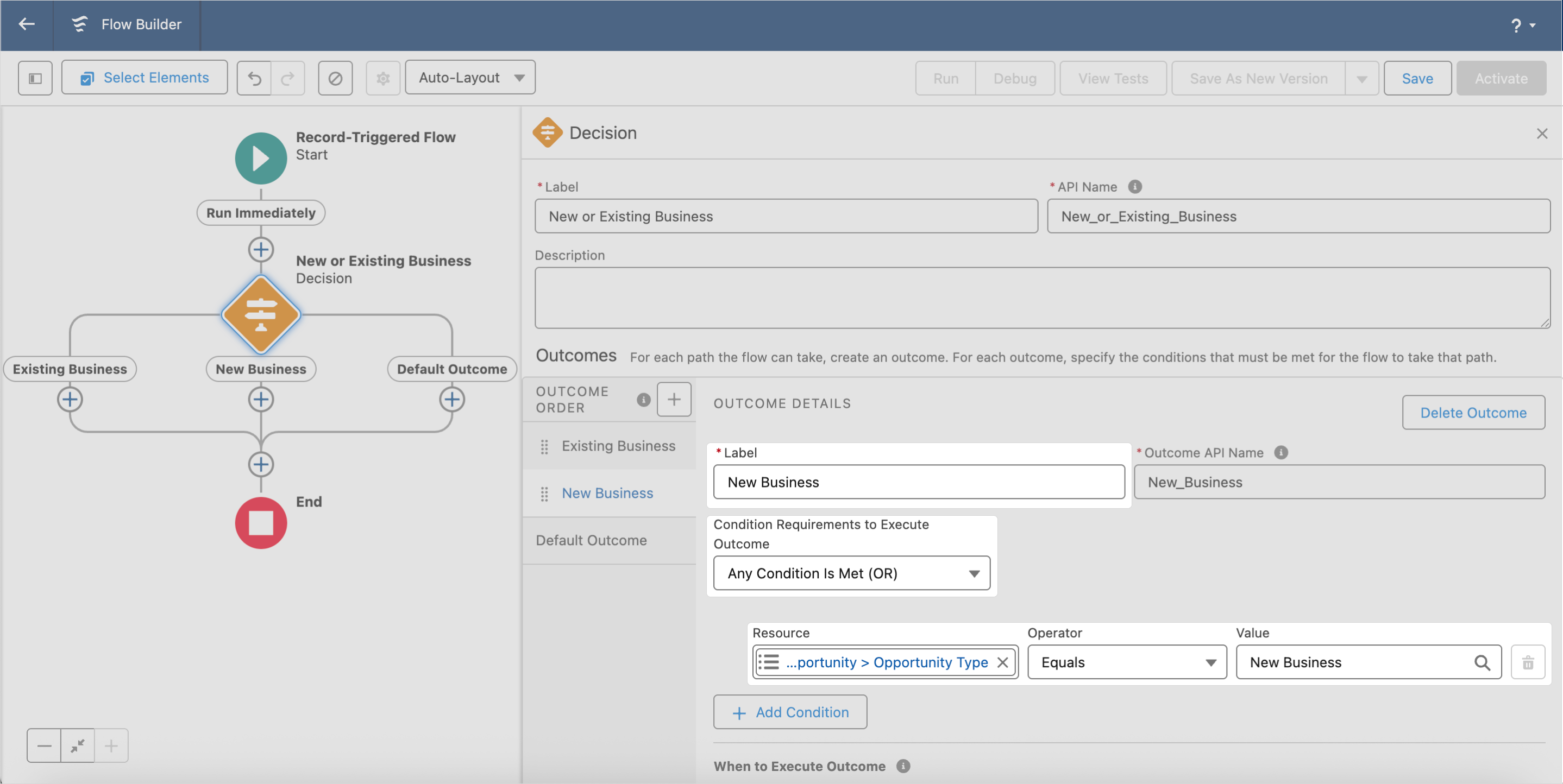This screenshot has width=1563, height=784.
Task: Click the undo arrow icon
Action: 254,78
